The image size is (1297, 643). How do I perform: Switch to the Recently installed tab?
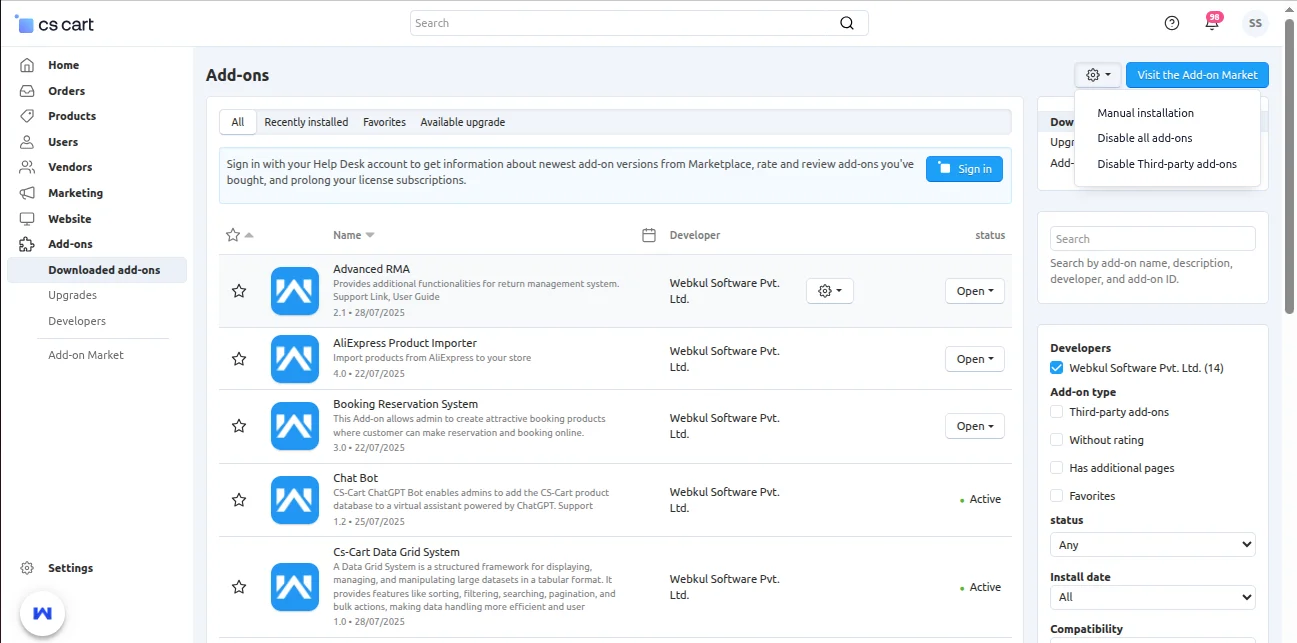tap(306, 122)
